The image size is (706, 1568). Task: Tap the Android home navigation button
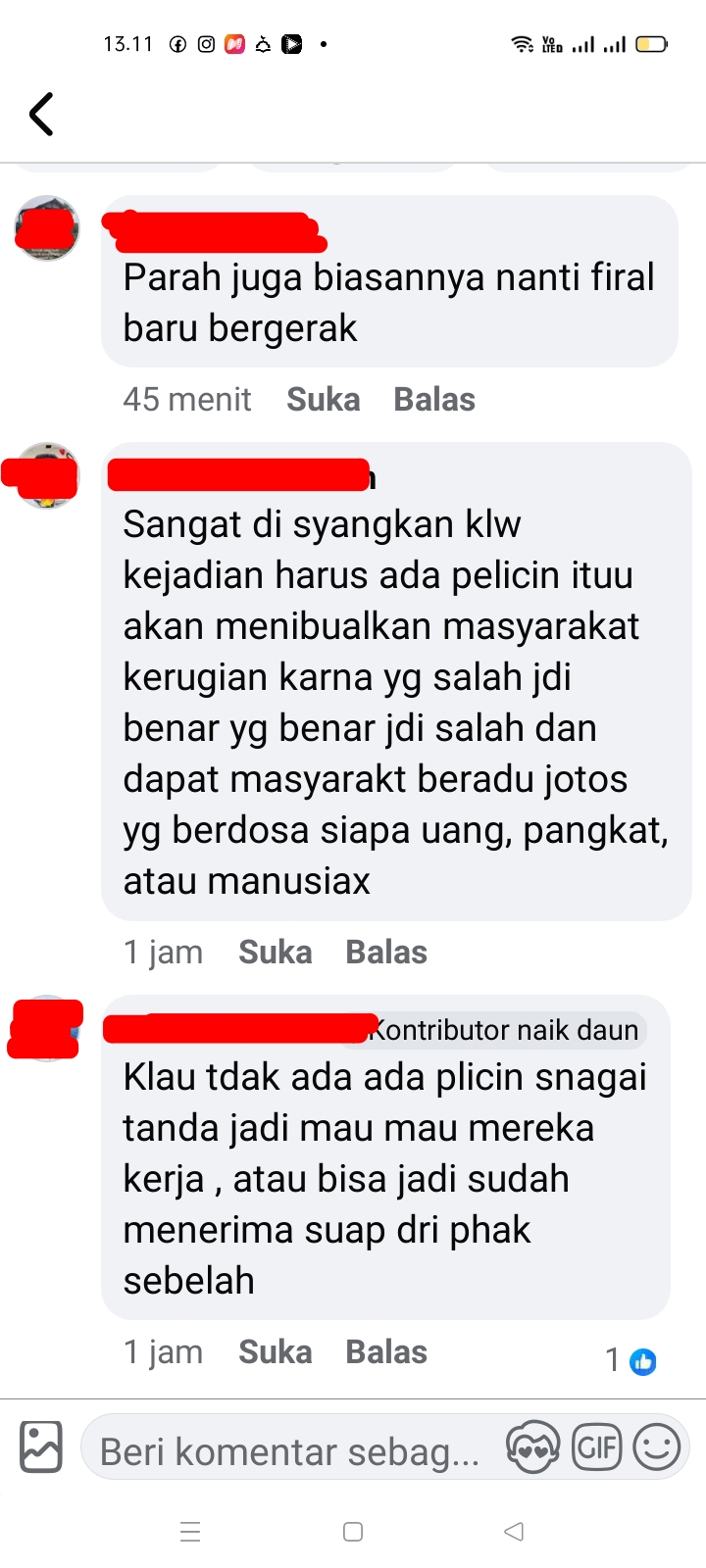pos(353,1532)
